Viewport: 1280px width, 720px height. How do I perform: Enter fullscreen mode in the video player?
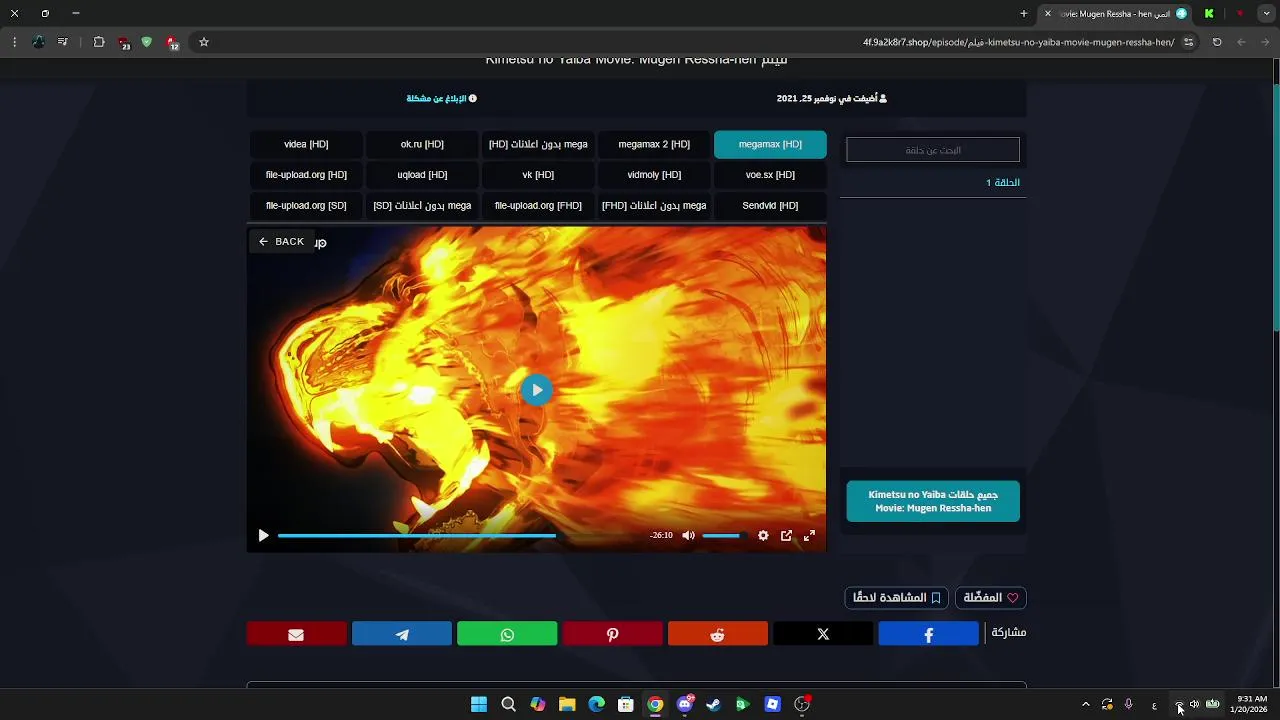coord(809,536)
